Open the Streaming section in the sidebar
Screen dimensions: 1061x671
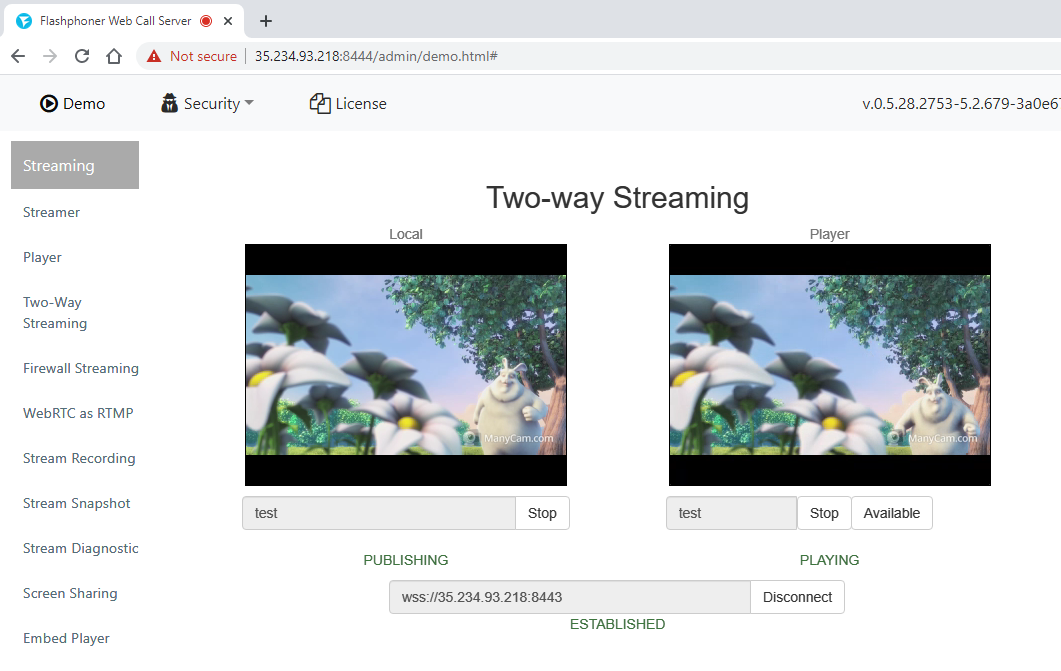click(74, 165)
